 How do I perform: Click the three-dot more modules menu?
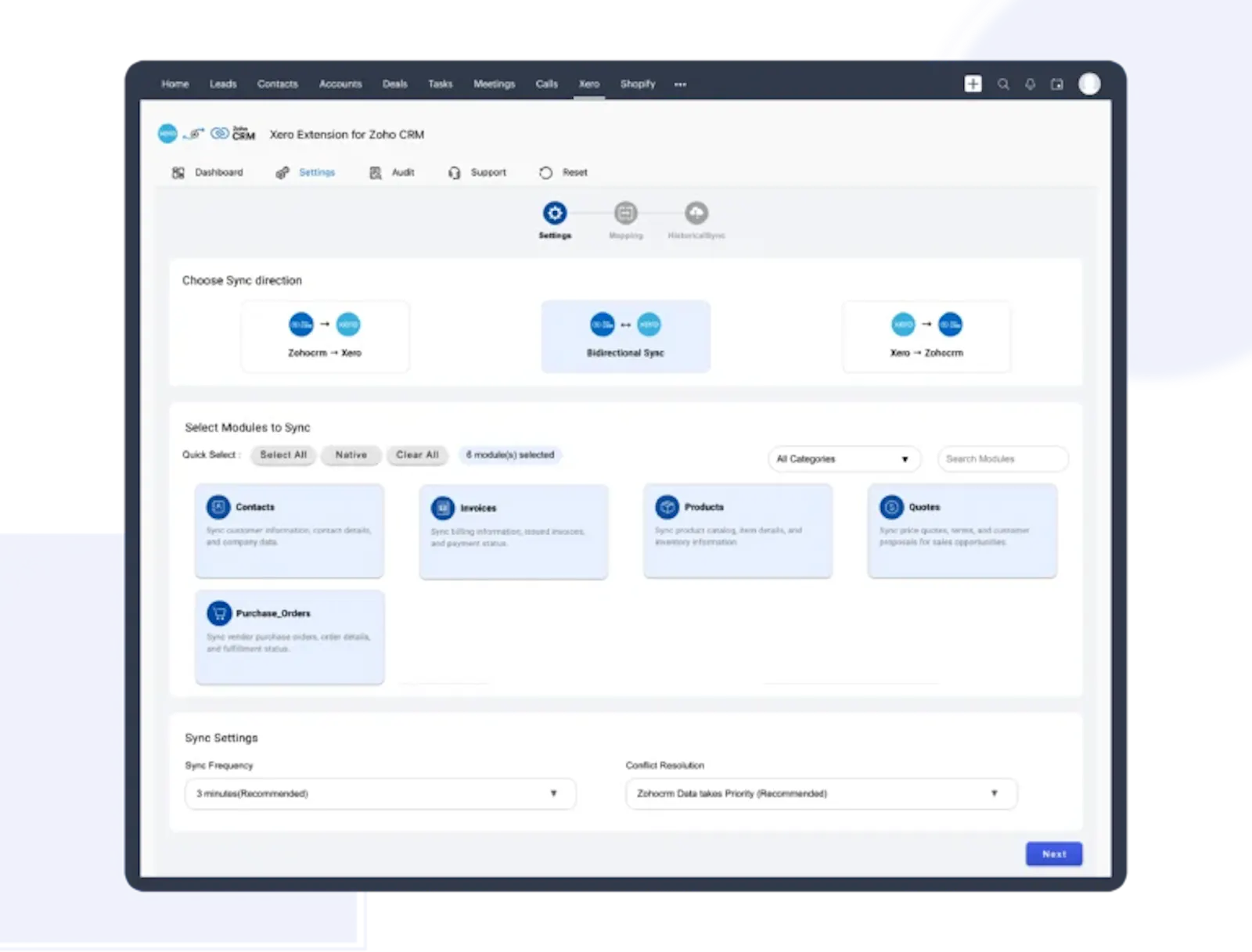coord(680,84)
